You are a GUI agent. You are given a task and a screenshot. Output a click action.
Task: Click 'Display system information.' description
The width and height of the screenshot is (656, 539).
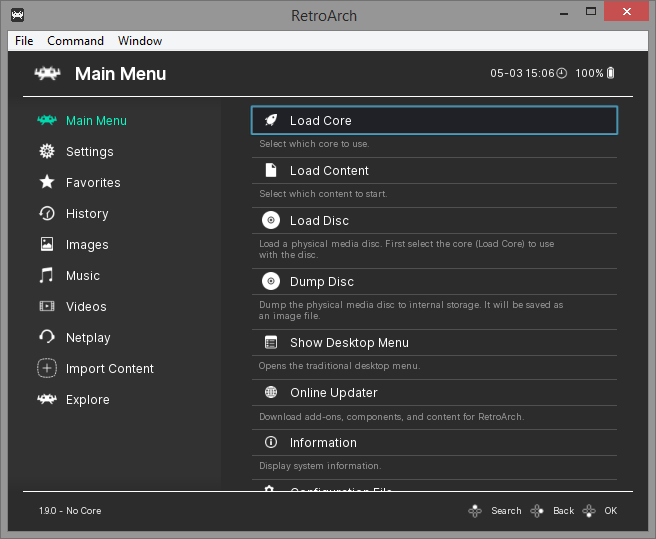(320, 466)
